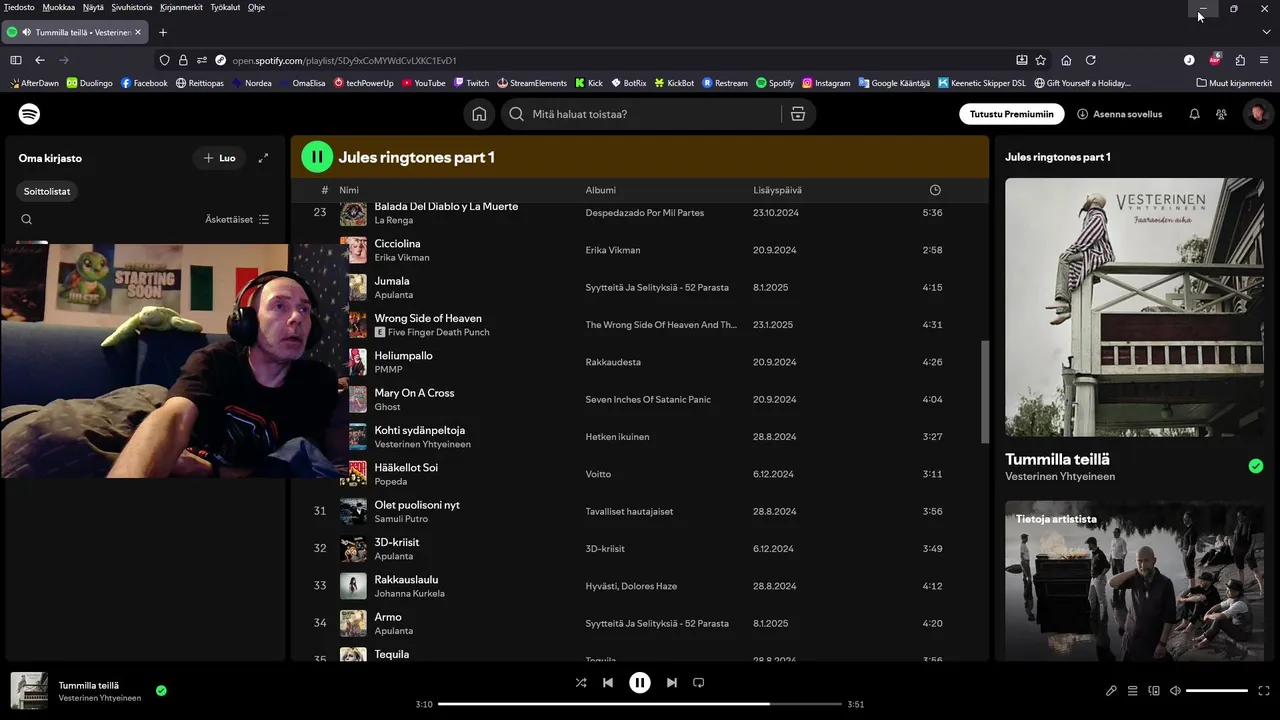The height and width of the screenshot is (720, 1280).
Task: Reload page icon in toolbar
Action: click(1091, 60)
